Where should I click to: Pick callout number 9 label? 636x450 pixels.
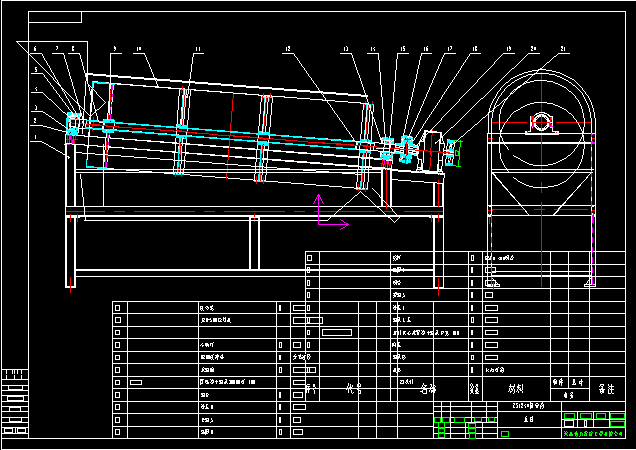tap(114, 49)
